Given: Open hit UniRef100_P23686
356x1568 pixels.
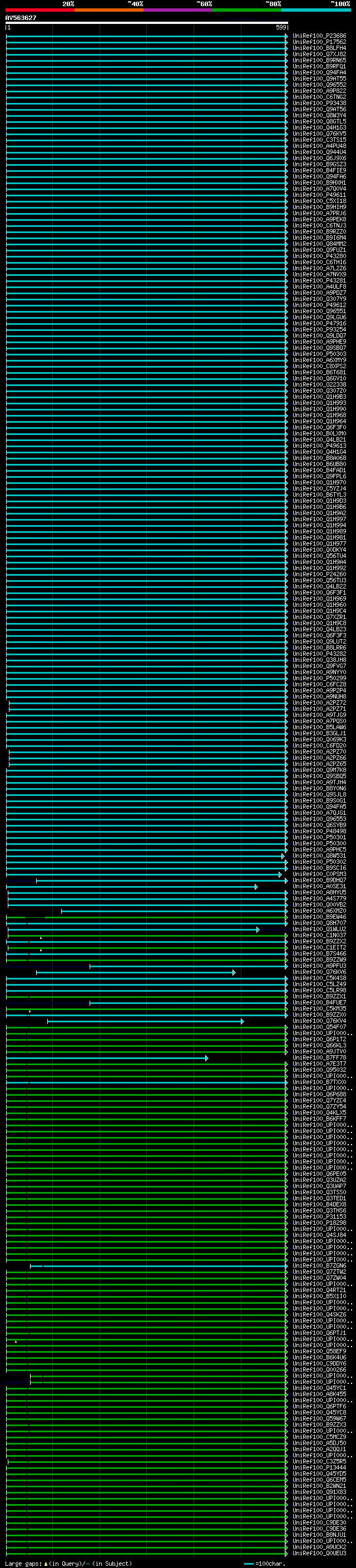Looking at the screenshot, I should 319,36.
